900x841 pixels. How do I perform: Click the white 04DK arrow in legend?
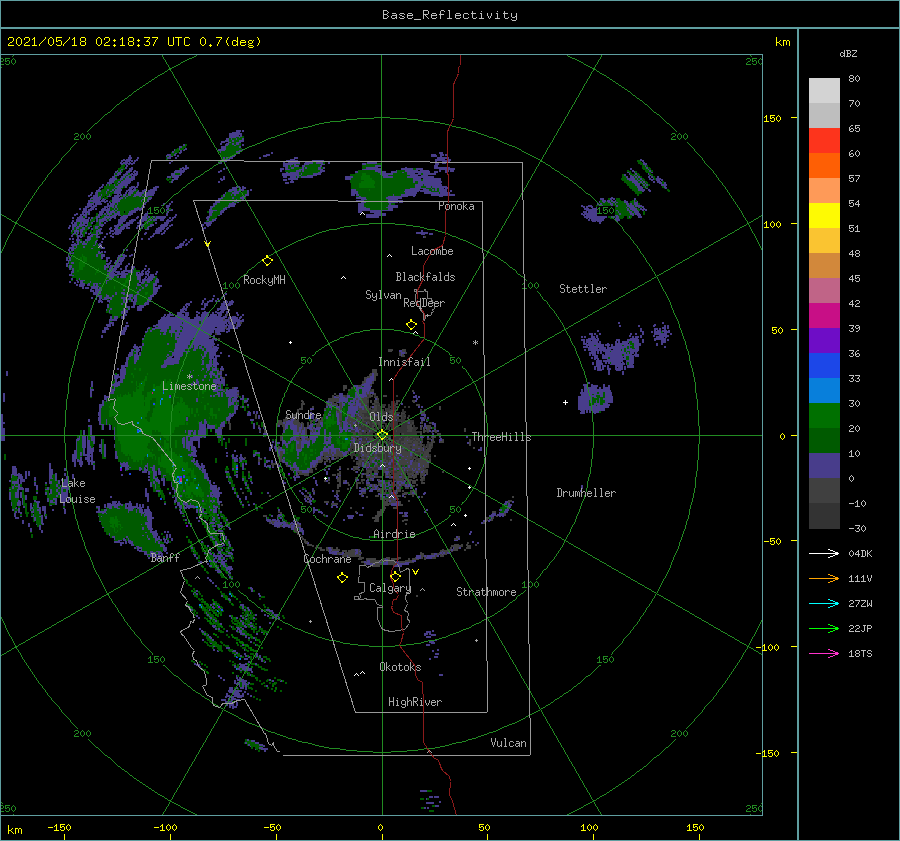click(x=824, y=553)
